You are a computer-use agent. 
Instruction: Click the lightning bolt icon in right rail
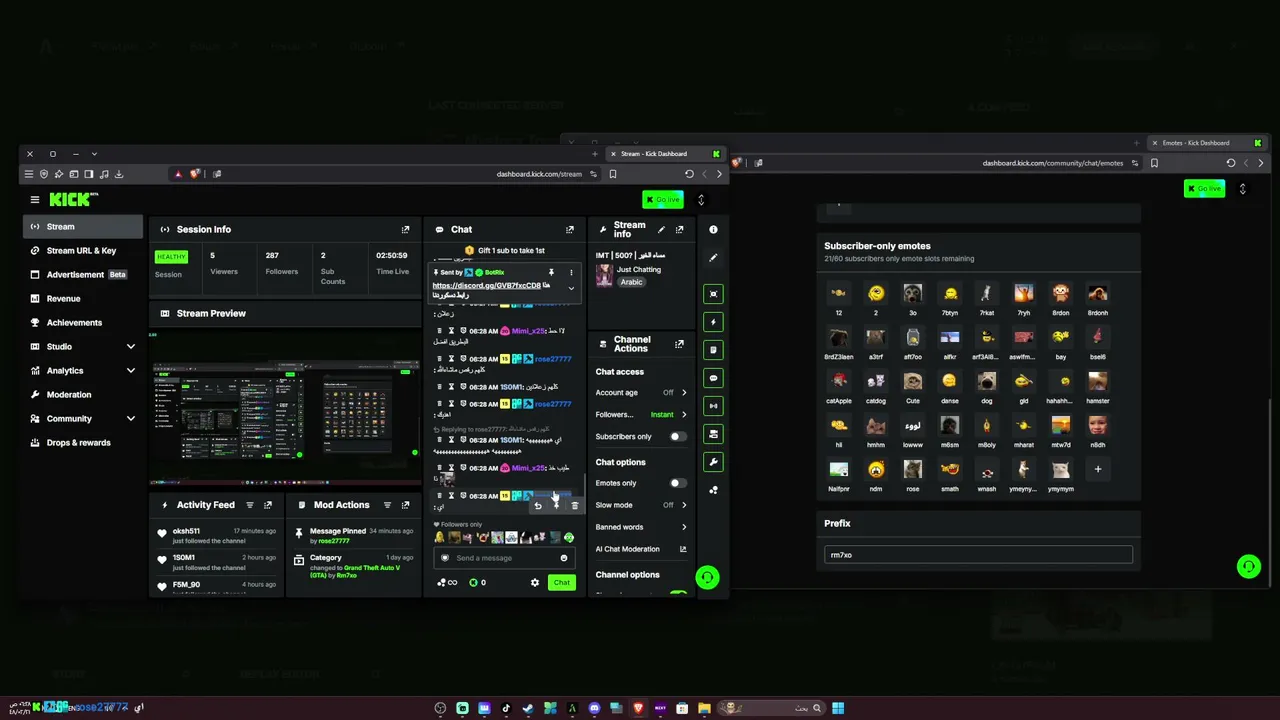(713, 322)
